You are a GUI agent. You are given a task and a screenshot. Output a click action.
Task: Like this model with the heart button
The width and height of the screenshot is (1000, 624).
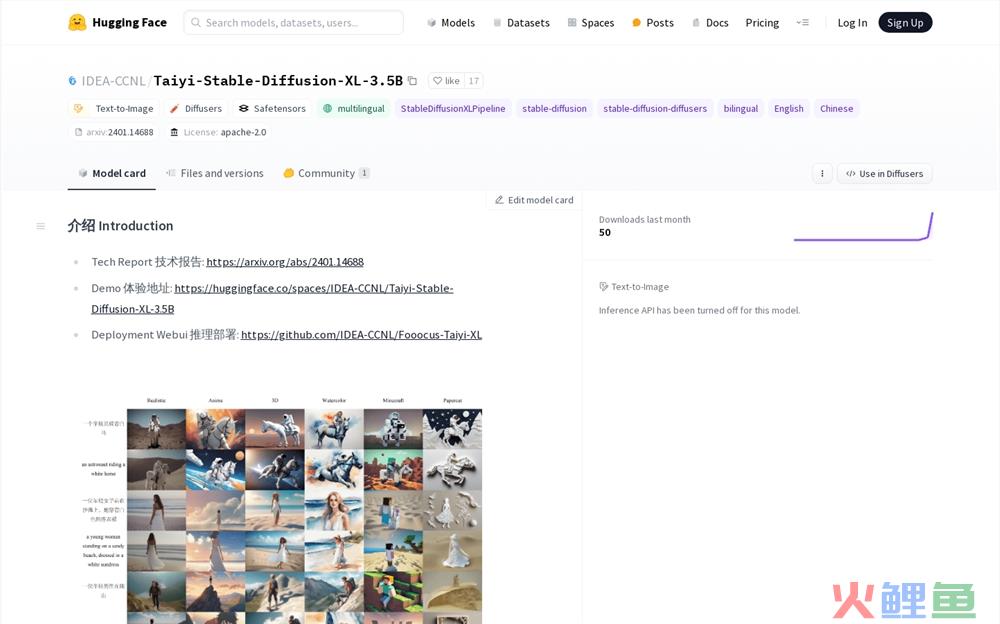click(446, 81)
